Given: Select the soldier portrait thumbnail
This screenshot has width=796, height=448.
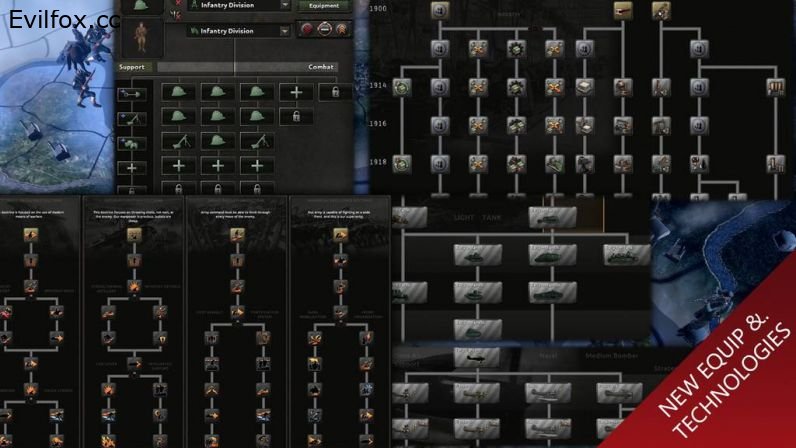Looking at the screenshot, I should 141,35.
